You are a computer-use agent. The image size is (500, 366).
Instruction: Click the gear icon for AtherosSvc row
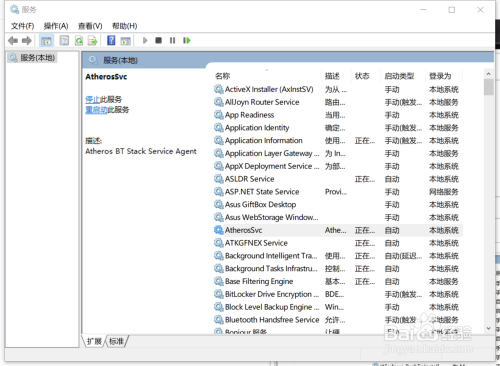click(219, 230)
